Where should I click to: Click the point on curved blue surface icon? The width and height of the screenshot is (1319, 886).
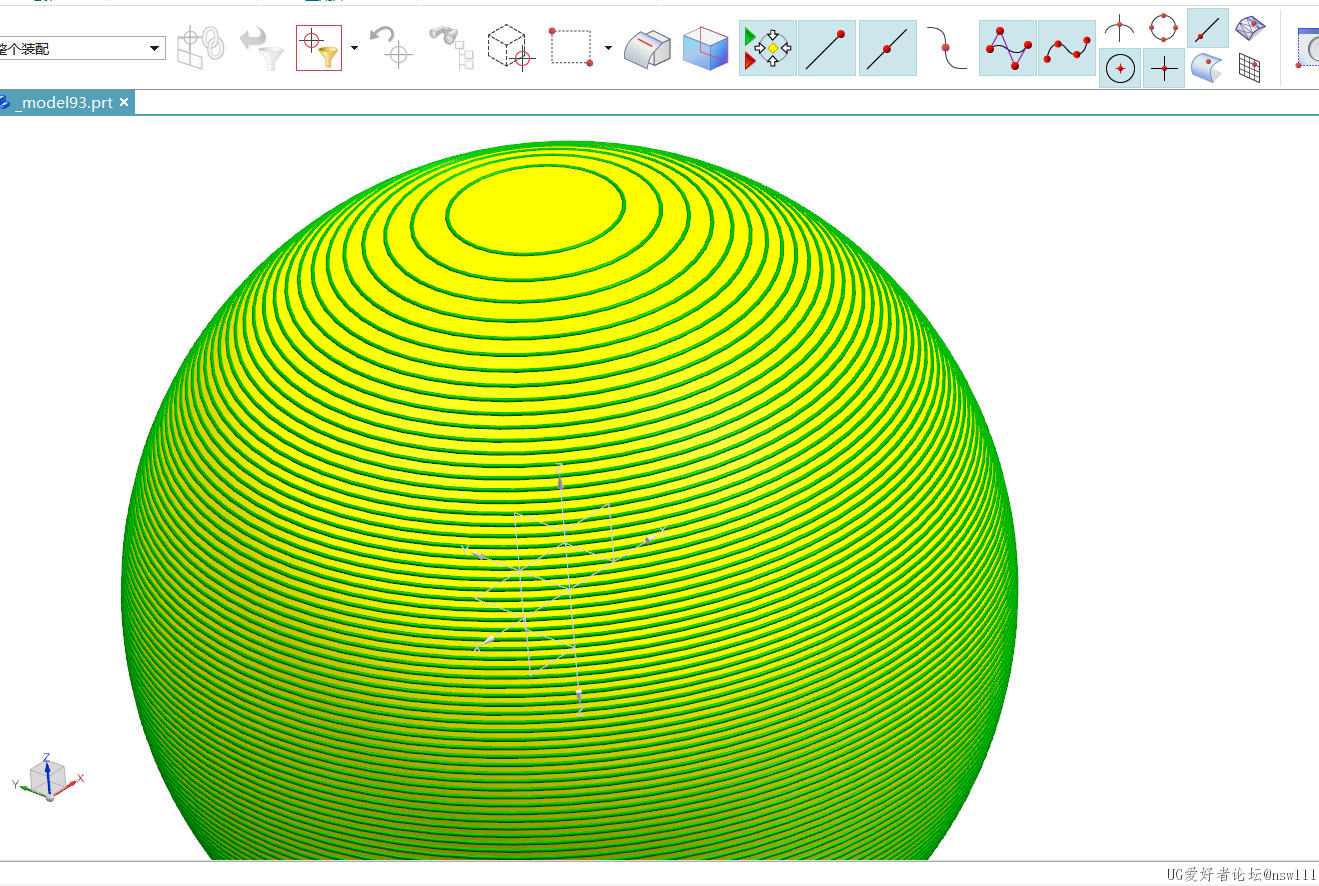pos(1207,68)
